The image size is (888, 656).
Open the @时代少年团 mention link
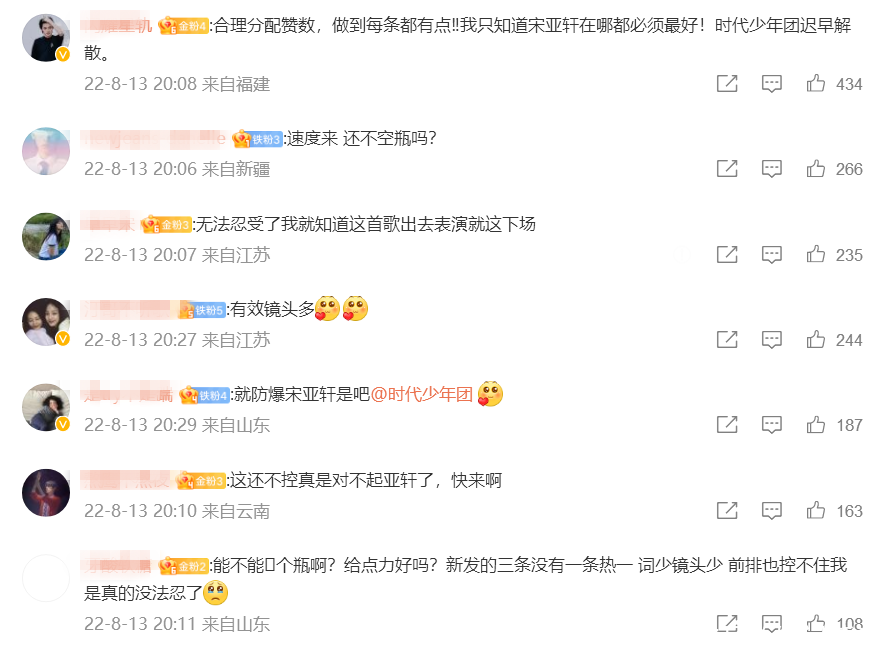pos(421,394)
